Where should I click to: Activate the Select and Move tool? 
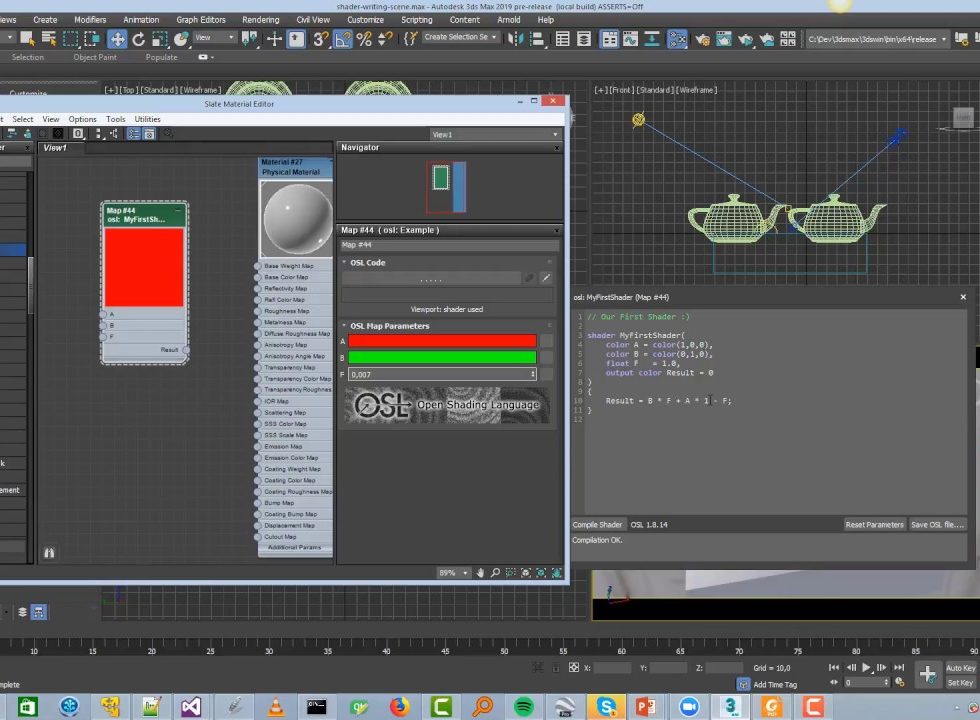tap(117, 39)
